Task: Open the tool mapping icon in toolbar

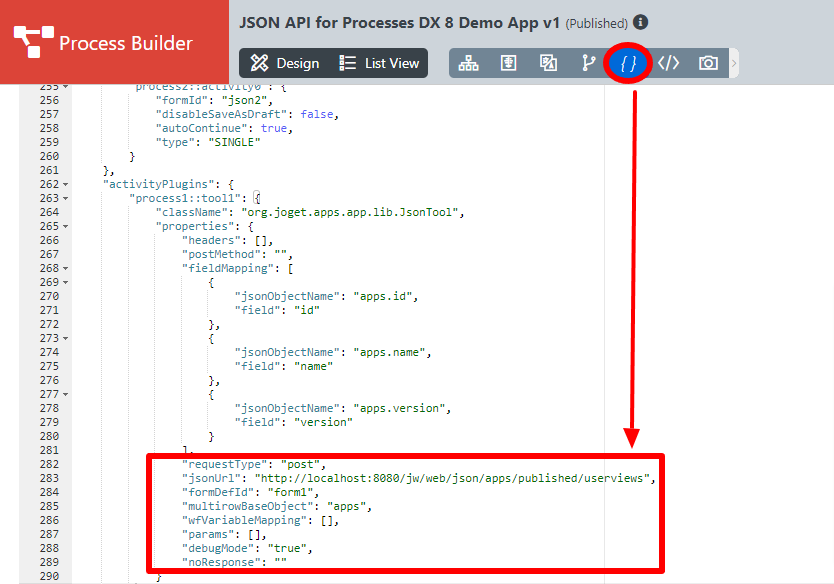Action: (548, 63)
